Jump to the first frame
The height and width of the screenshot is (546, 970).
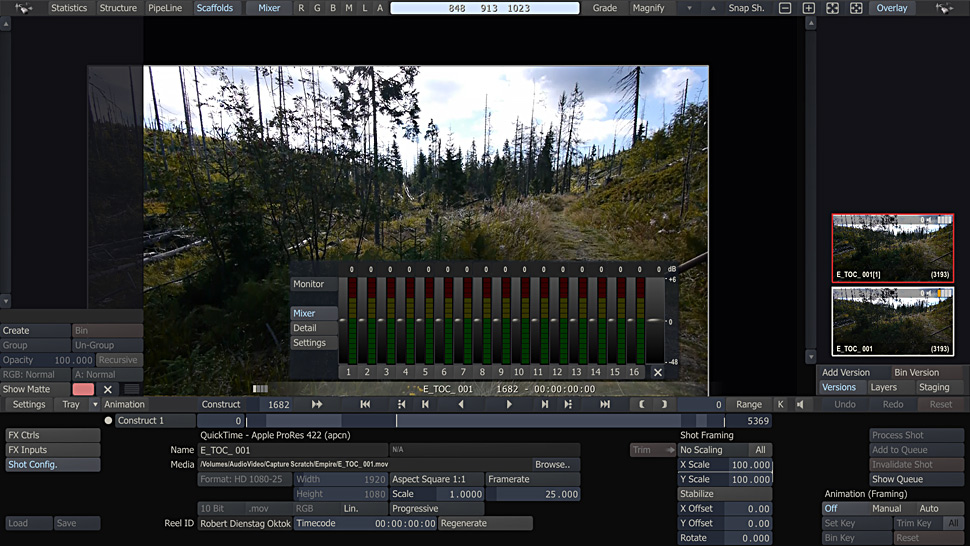pos(365,404)
